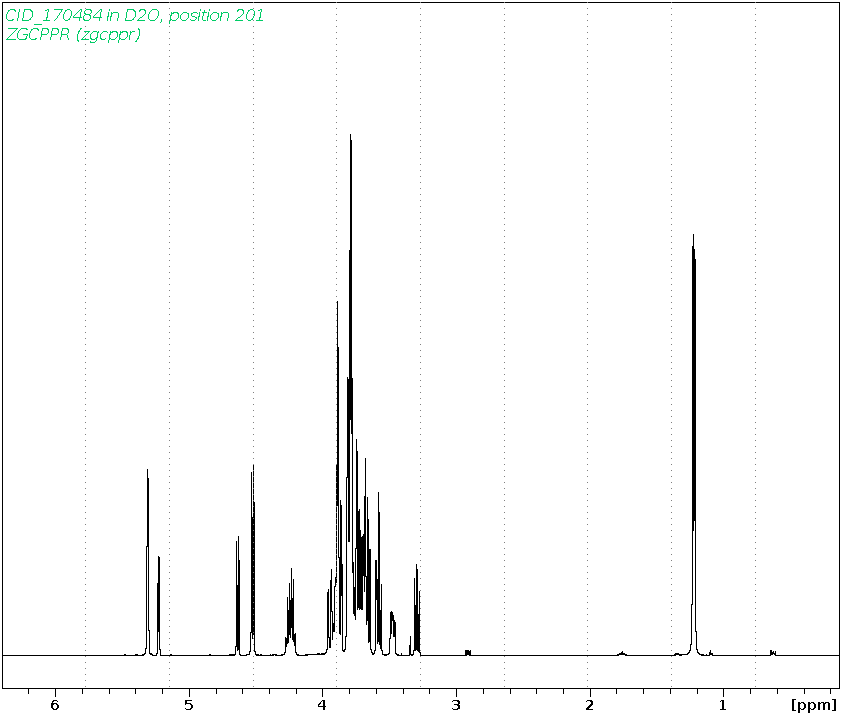
Task: Click the '[ppm]' axis unit label
Action: 814,705
